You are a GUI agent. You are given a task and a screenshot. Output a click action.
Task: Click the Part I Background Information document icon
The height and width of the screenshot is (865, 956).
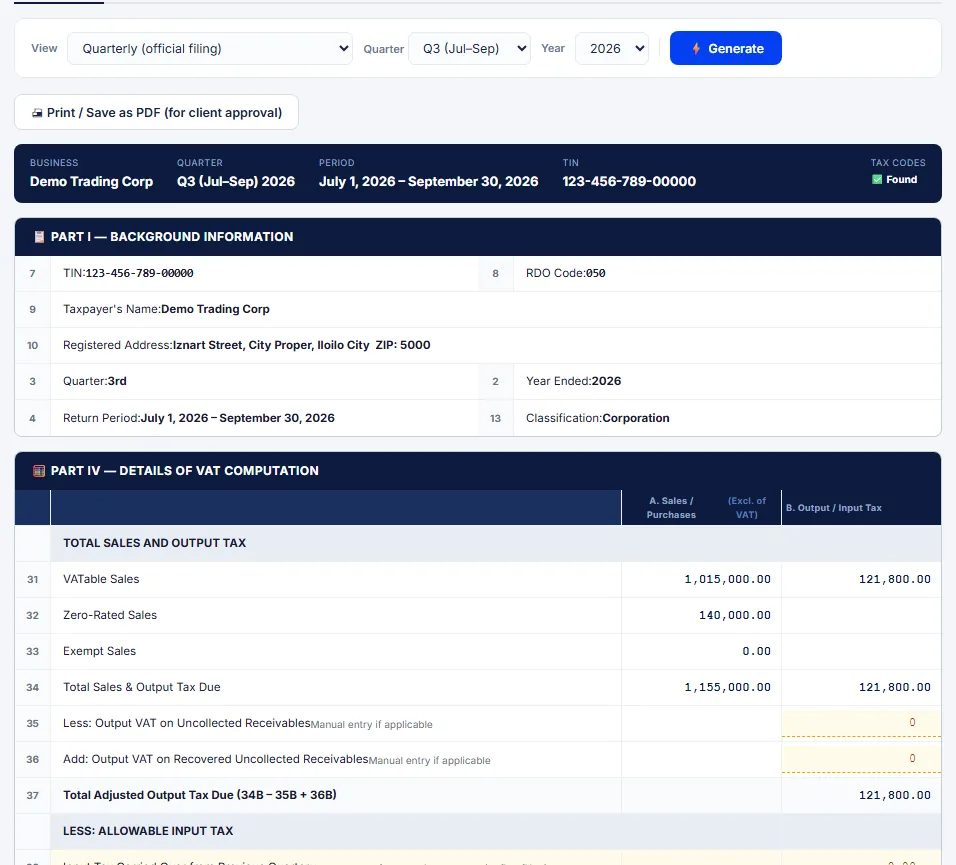(39, 237)
